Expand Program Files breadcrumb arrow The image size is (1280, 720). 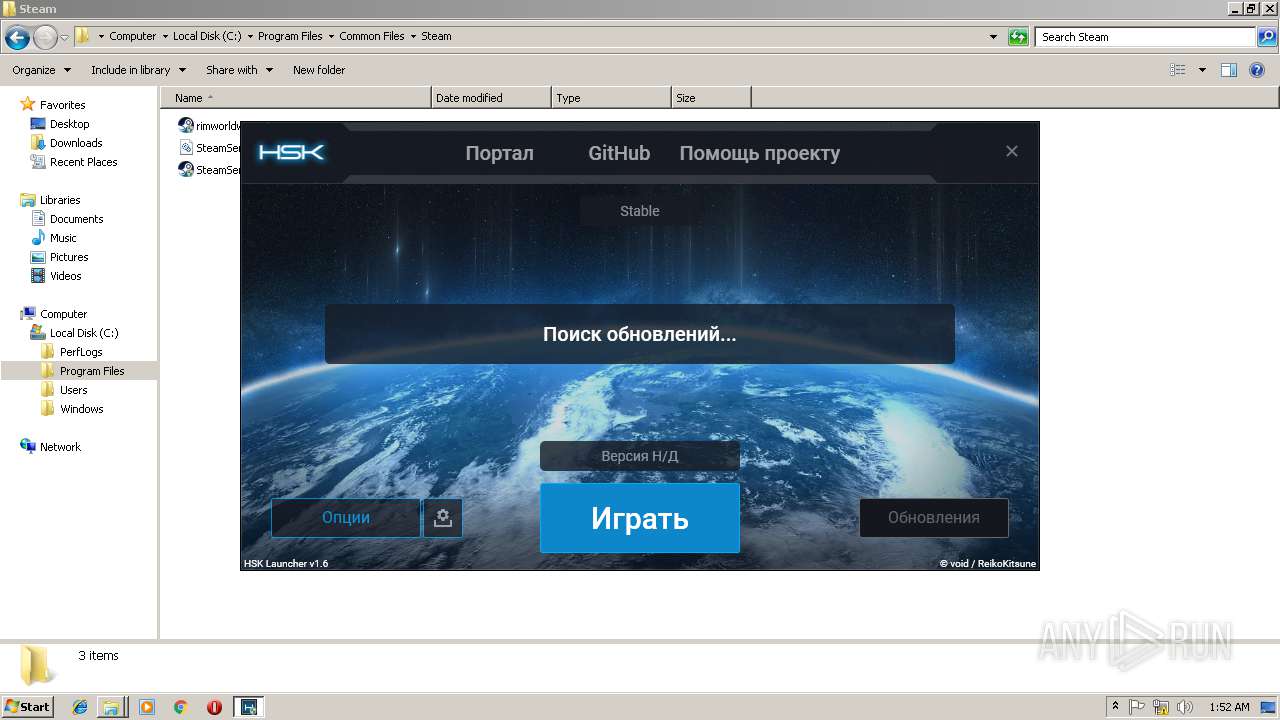[331, 36]
